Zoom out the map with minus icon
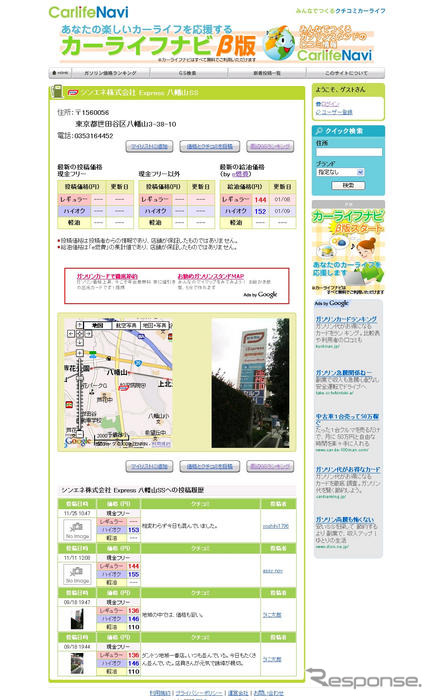433x700 pixels. 79,433
